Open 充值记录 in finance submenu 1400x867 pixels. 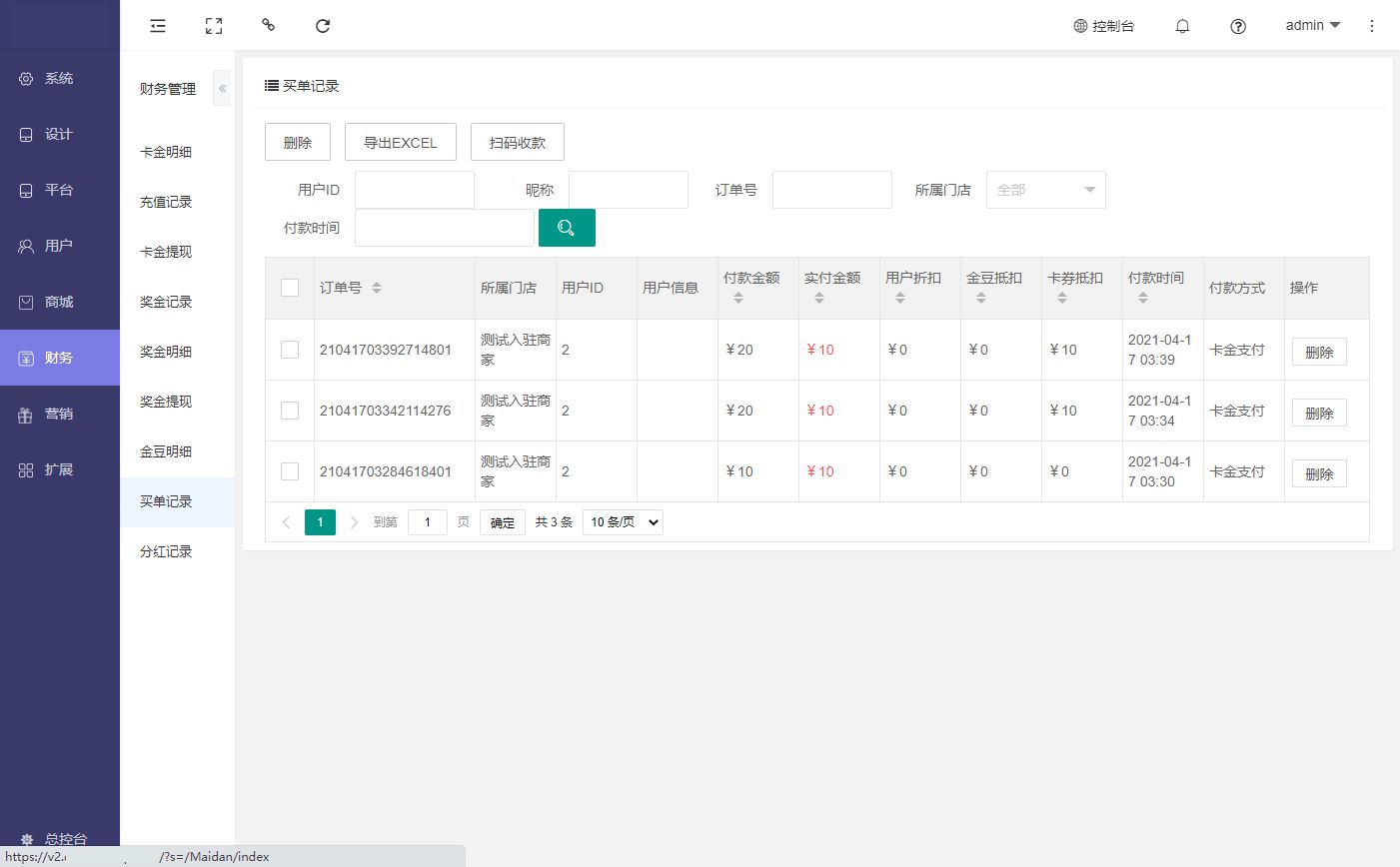pos(166,202)
